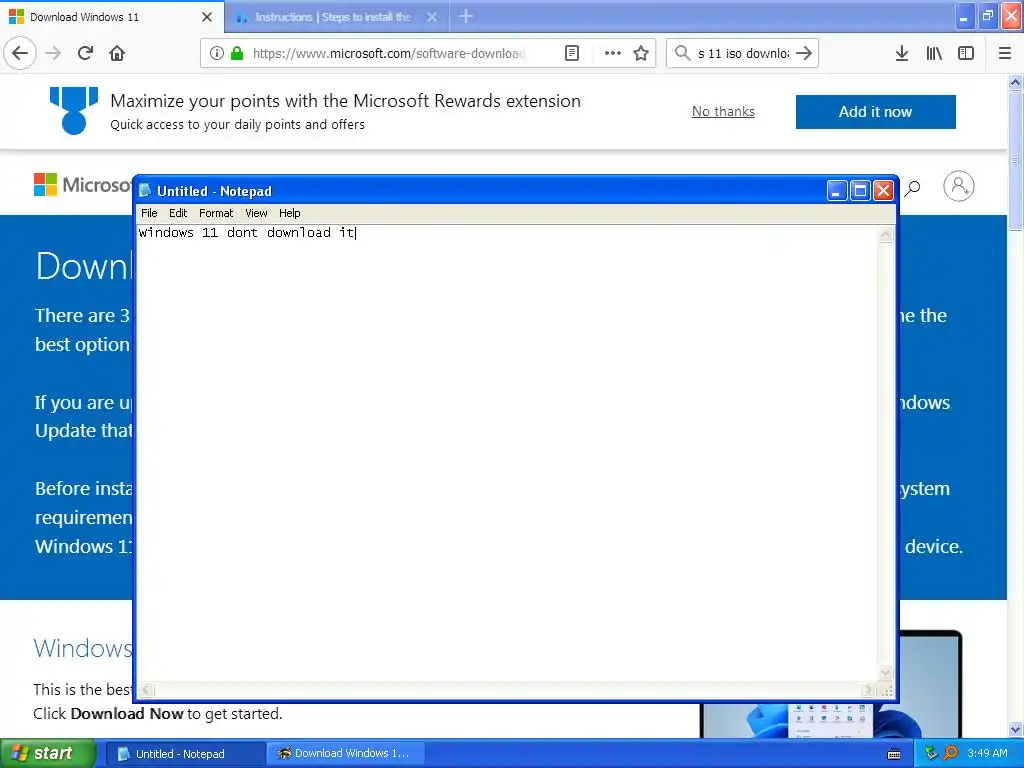
Task: Click Notepad horizontal scrollbar right arrow
Action: [x=869, y=690]
